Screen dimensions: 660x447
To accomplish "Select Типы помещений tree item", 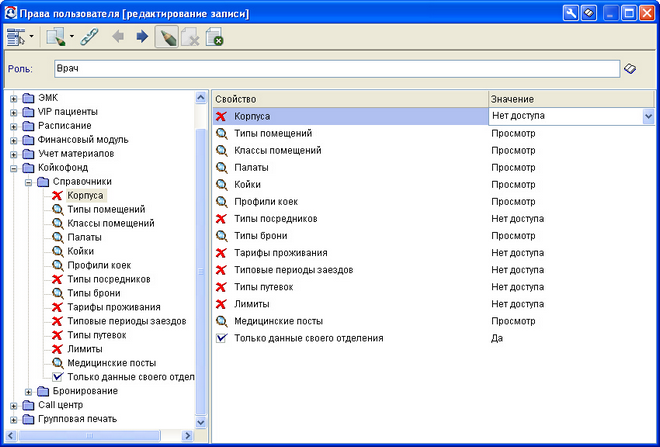I will coord(106,209).
